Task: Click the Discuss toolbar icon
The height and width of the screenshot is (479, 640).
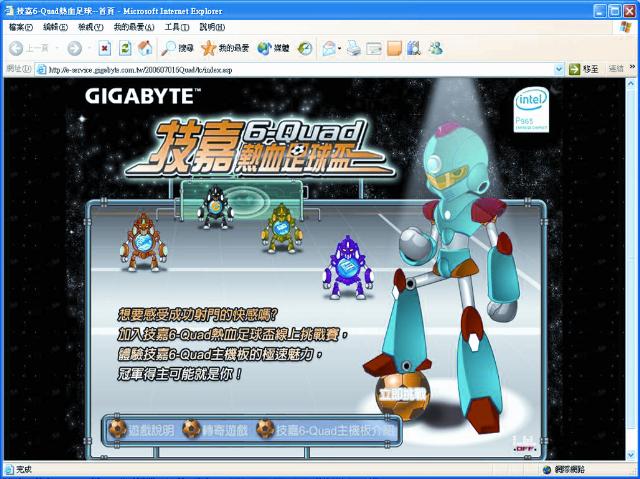Action: coord(394,49)
